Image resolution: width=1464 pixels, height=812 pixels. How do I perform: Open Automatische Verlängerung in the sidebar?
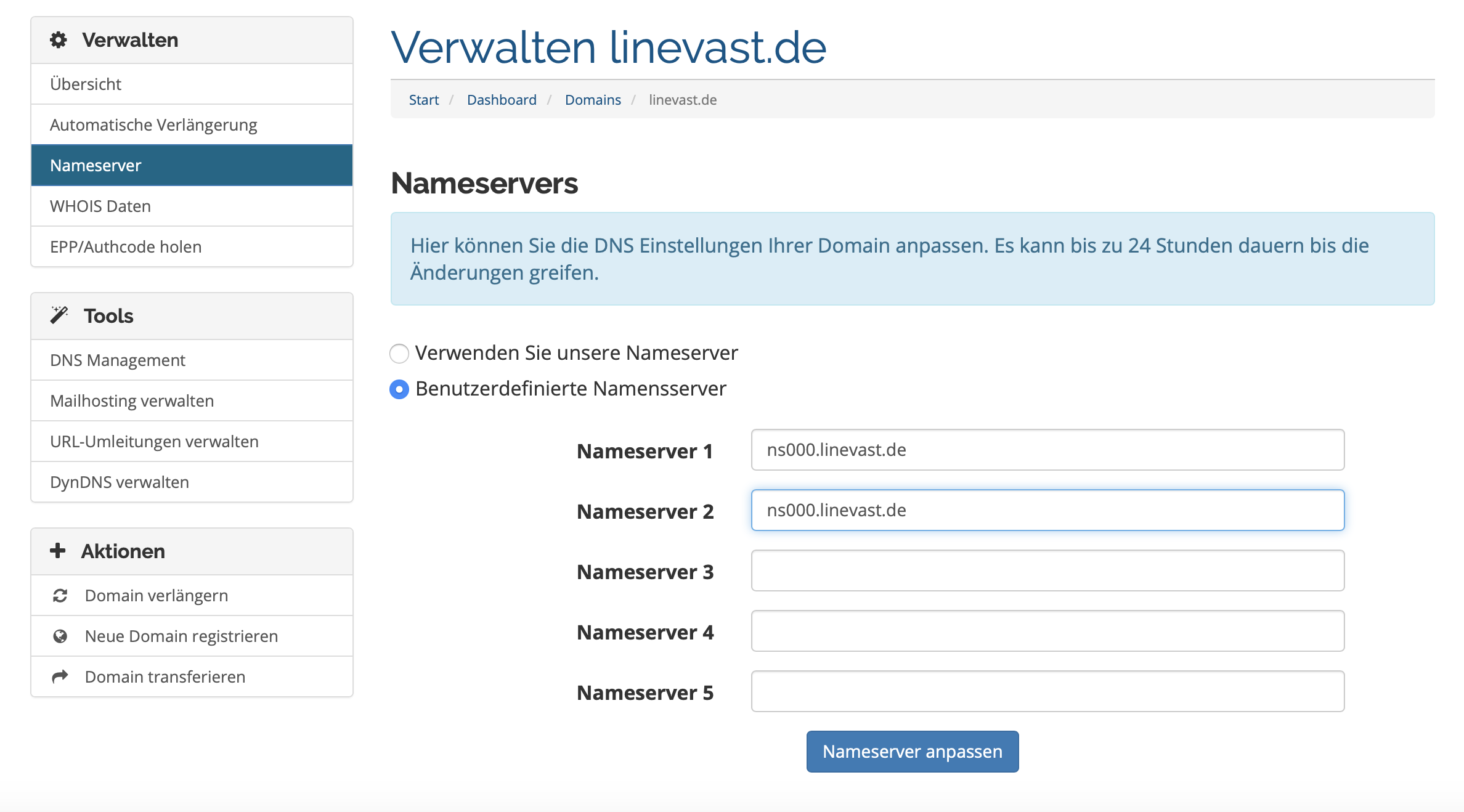click(192, 124)
